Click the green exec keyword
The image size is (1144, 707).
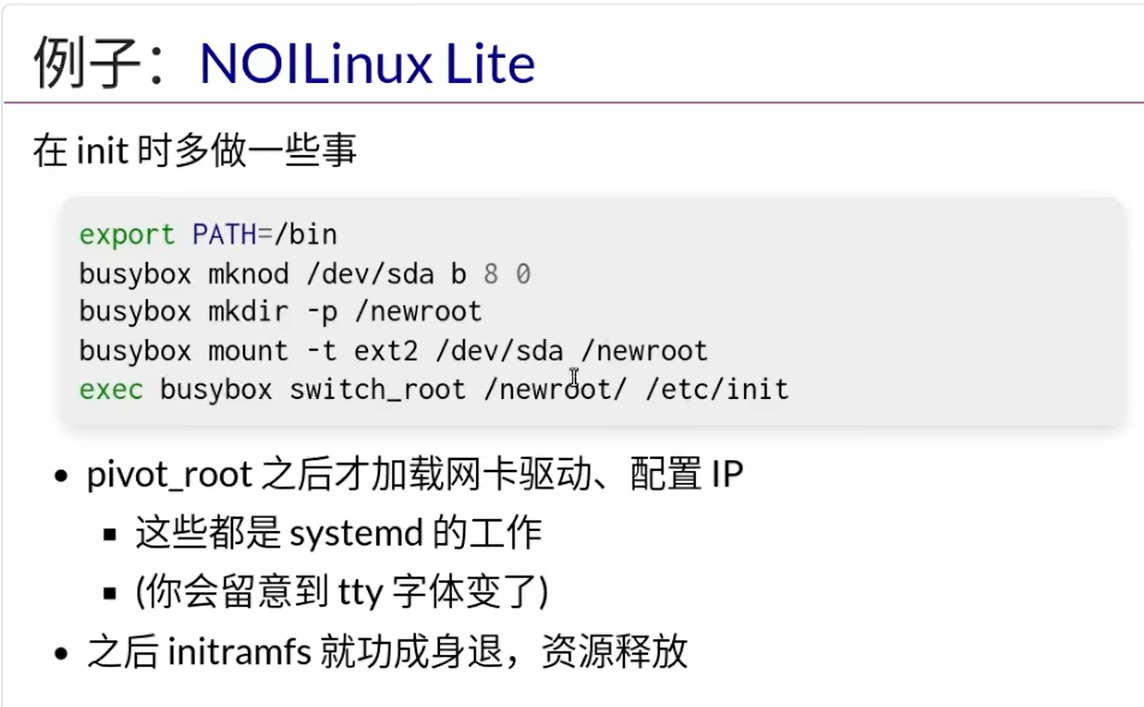[x=110, y=389]
